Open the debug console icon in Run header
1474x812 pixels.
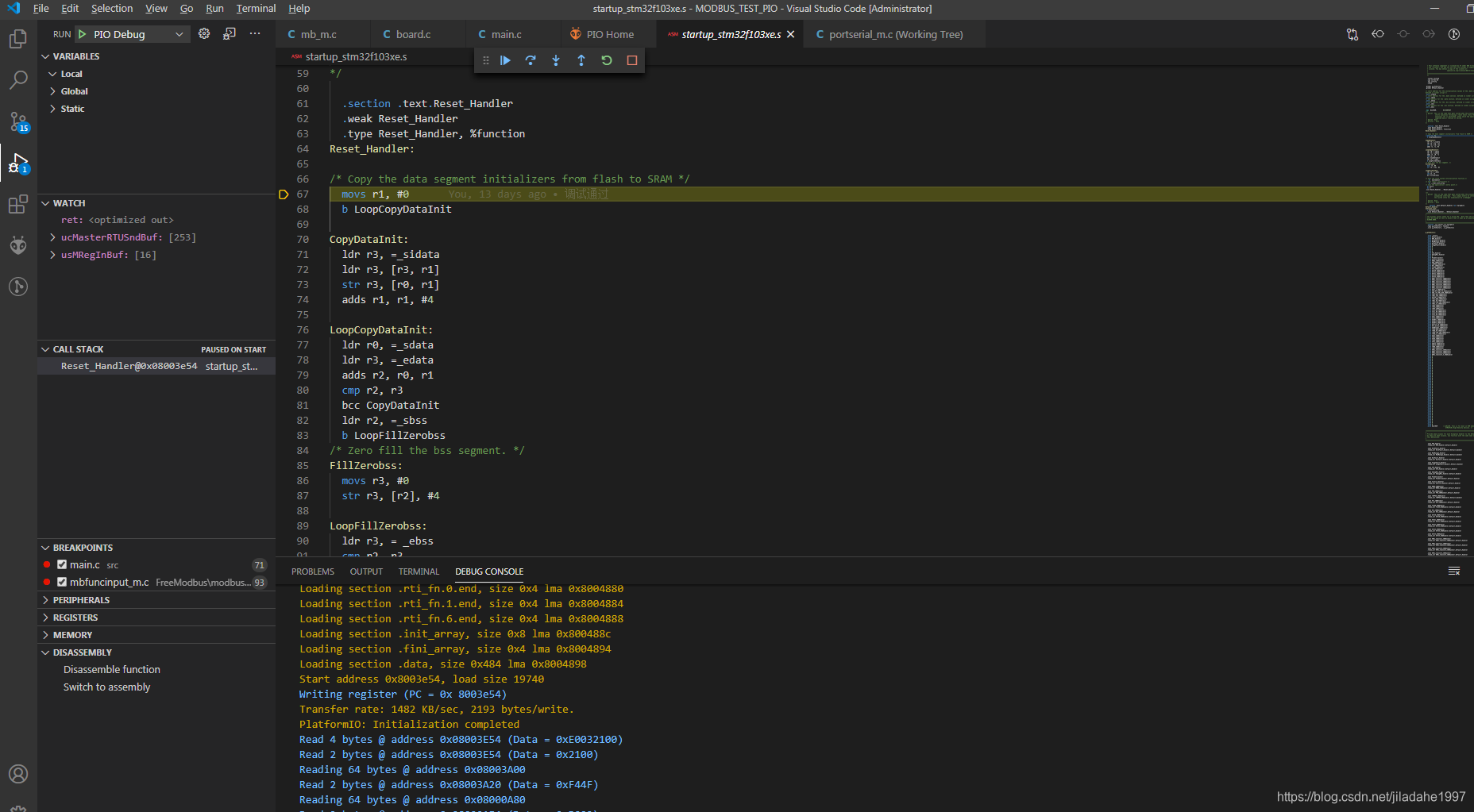[x=230, y=33]
